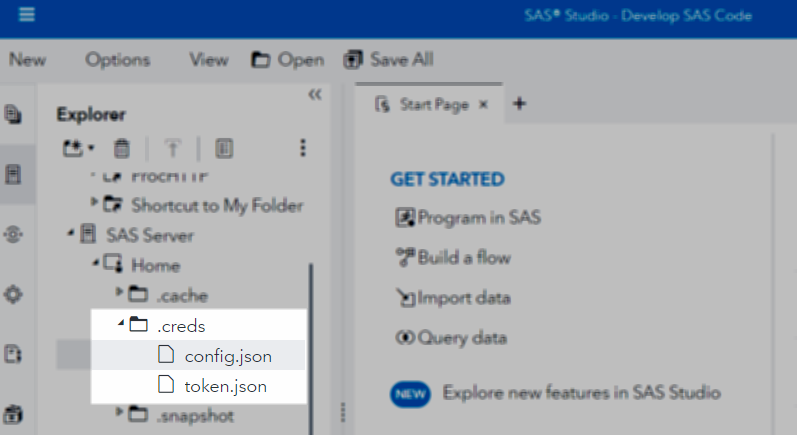Open the hamburger main menu
Screen dimensions: 797x435
click(x=27, y=14)
